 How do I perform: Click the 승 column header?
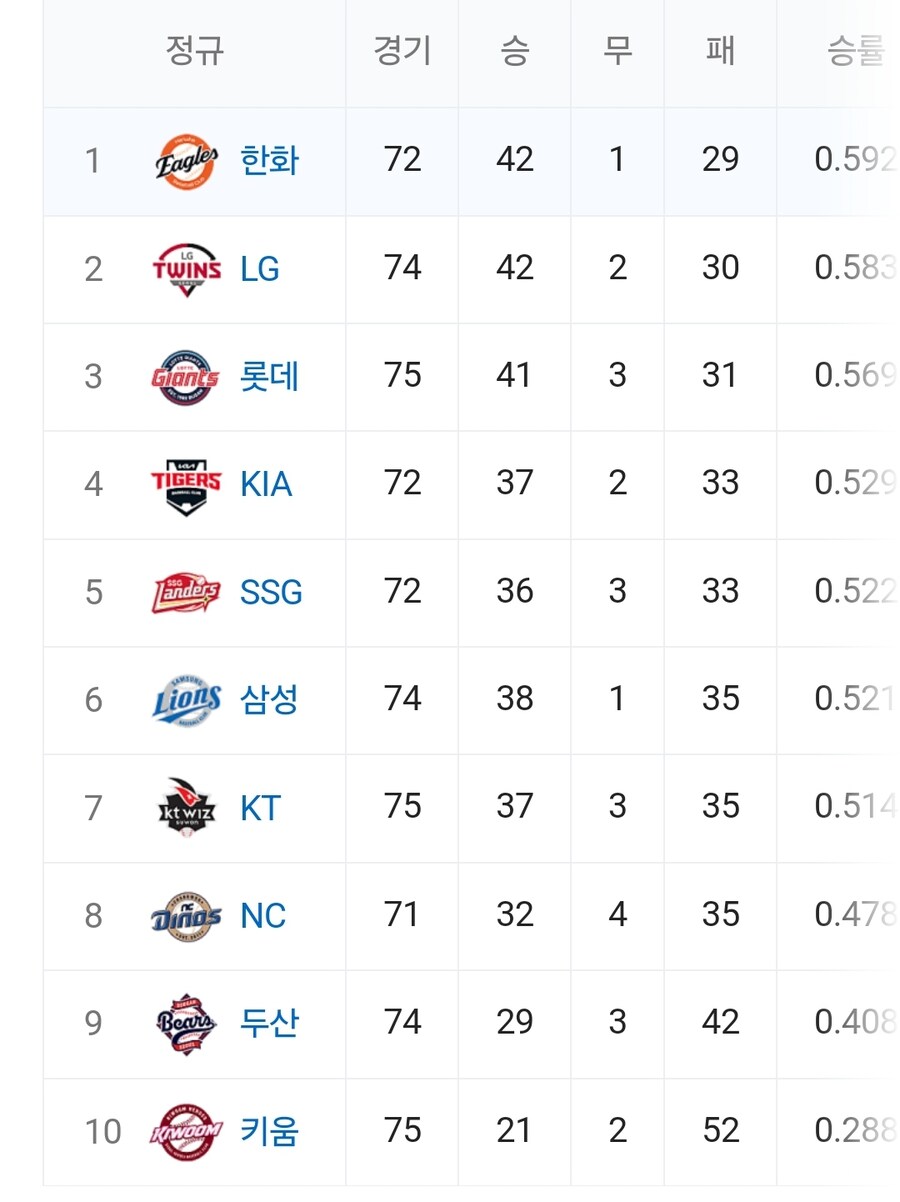tap(514, 52)
